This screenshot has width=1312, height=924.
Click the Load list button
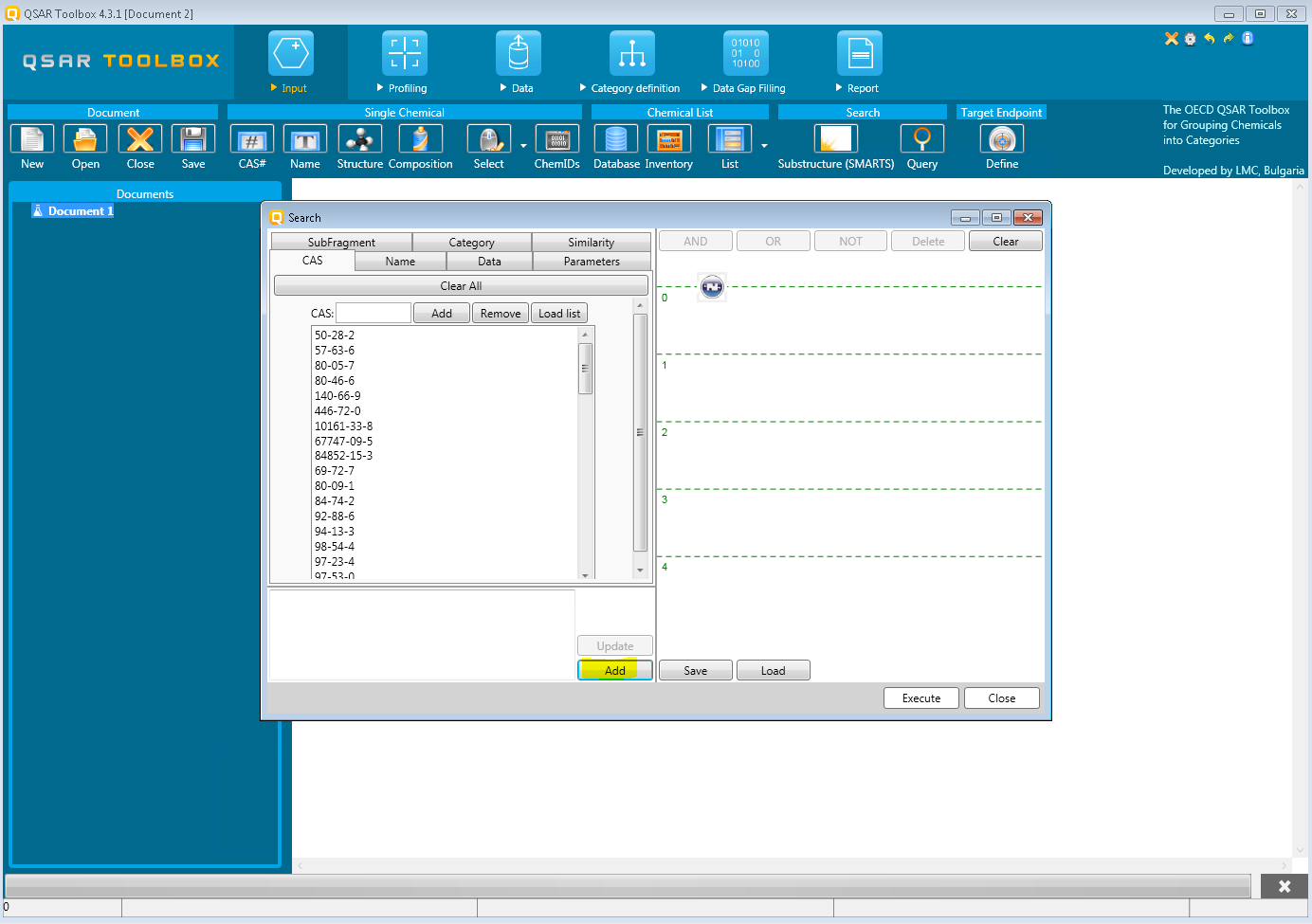pyautogui.click(x=559, y=314)
